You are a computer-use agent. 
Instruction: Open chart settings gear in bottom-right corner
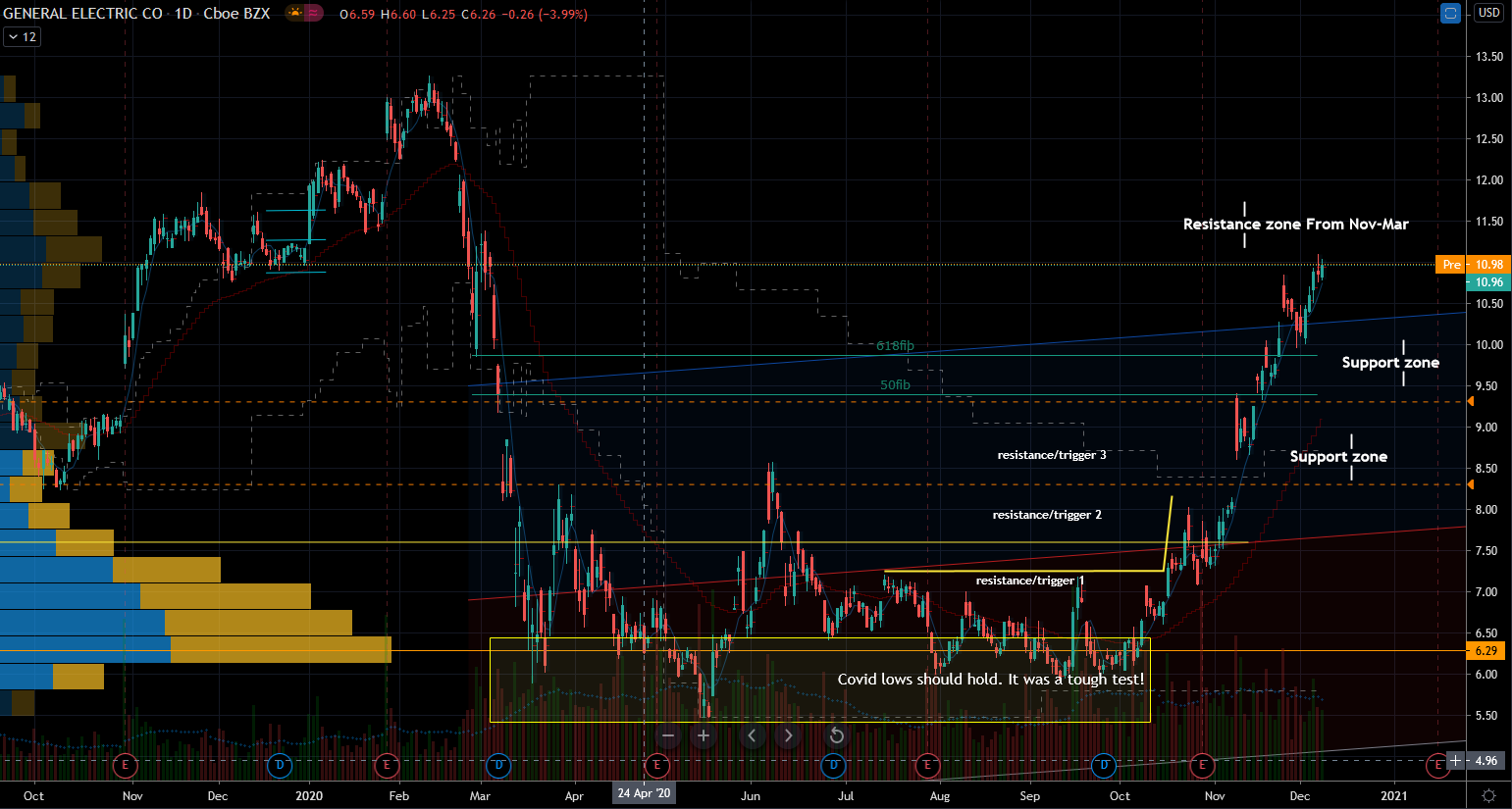click(1488, 795)
